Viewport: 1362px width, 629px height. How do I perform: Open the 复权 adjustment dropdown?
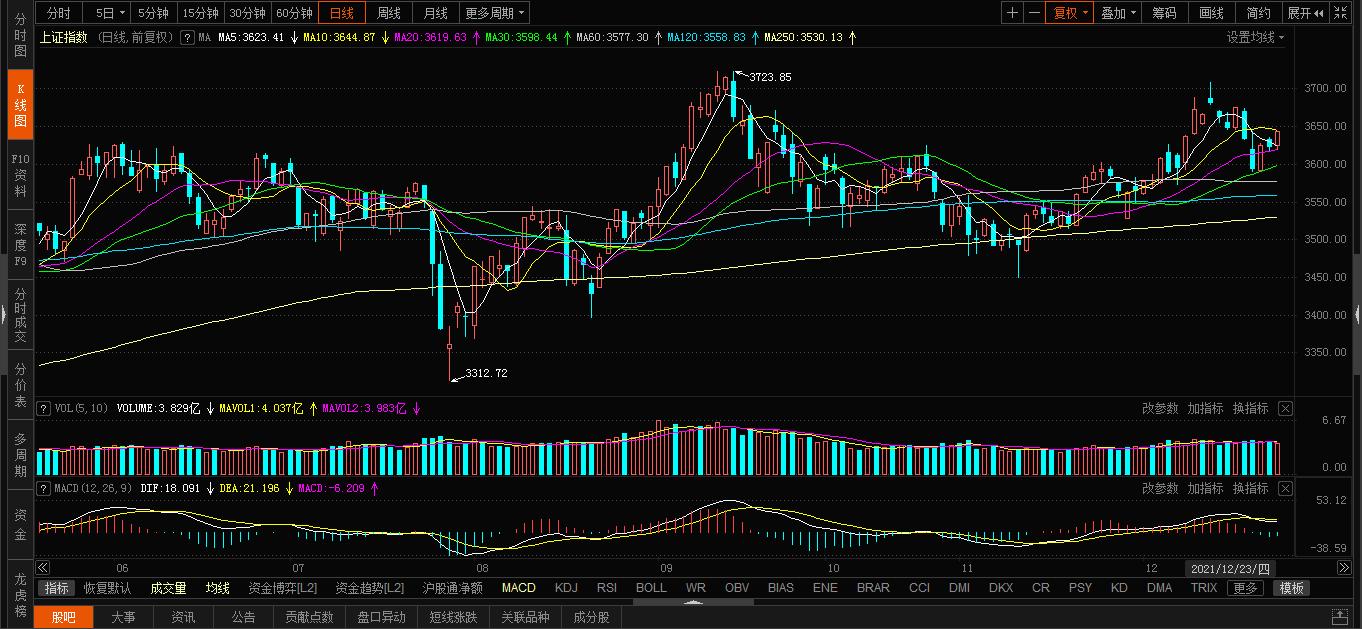point(1070,13)
